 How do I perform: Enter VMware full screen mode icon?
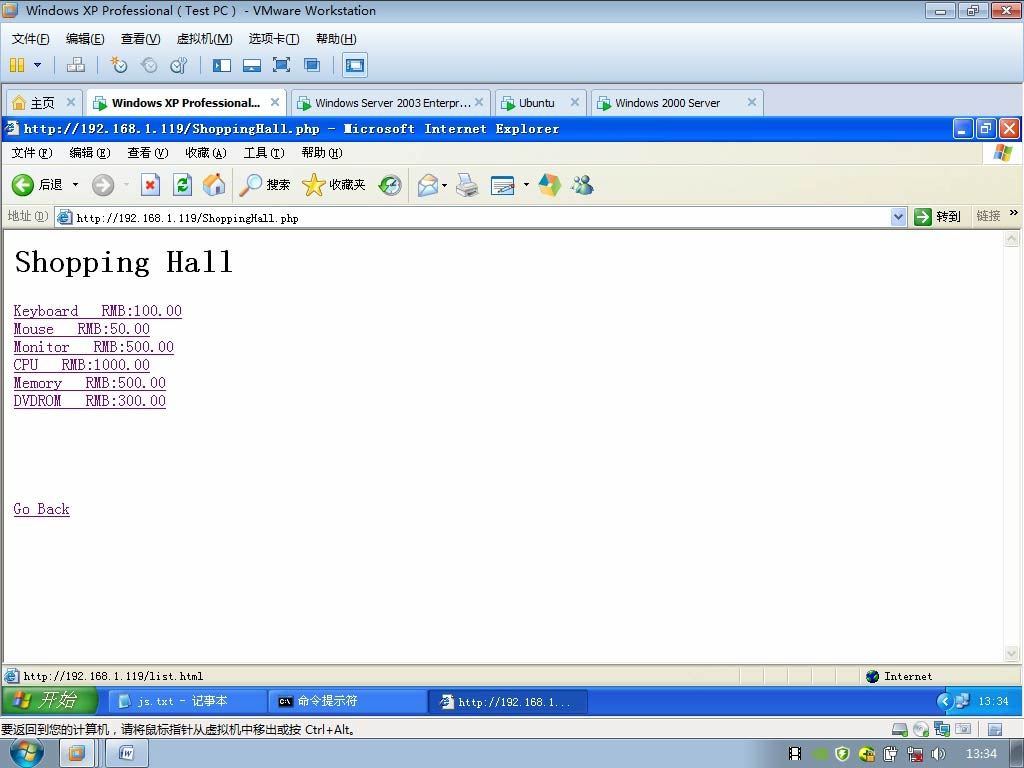click(x=281, y=65)
